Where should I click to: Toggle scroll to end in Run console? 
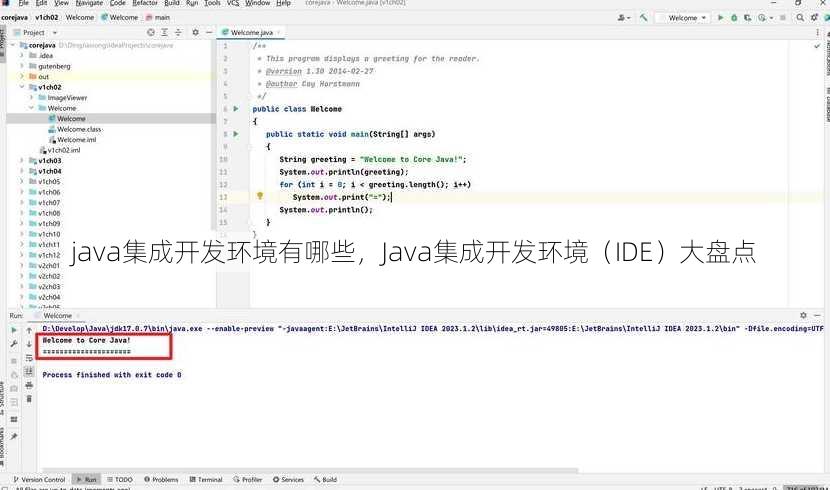(x=29, y=371)
